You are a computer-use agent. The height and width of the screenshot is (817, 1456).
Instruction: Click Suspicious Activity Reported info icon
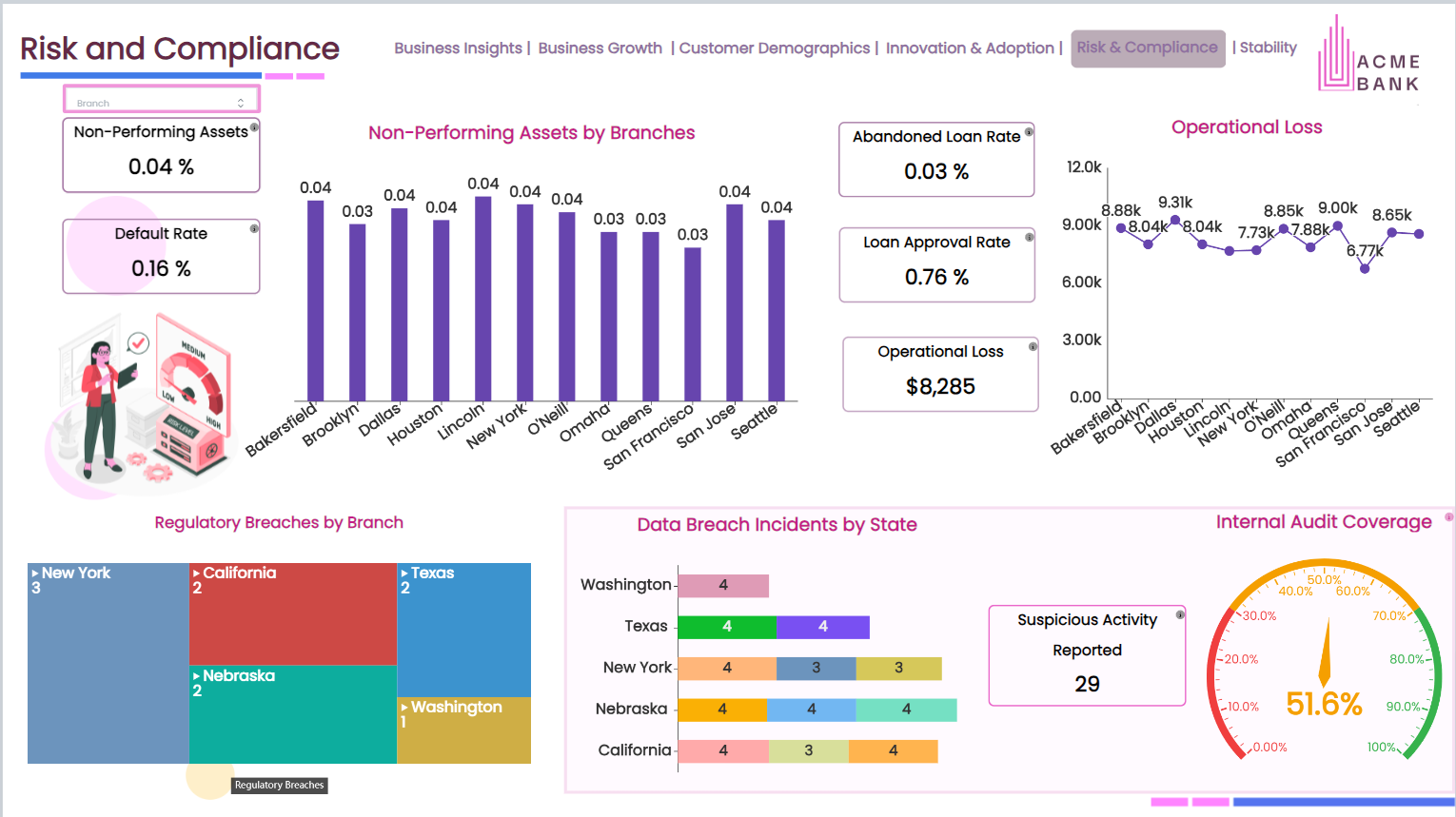pos(1180,614)
